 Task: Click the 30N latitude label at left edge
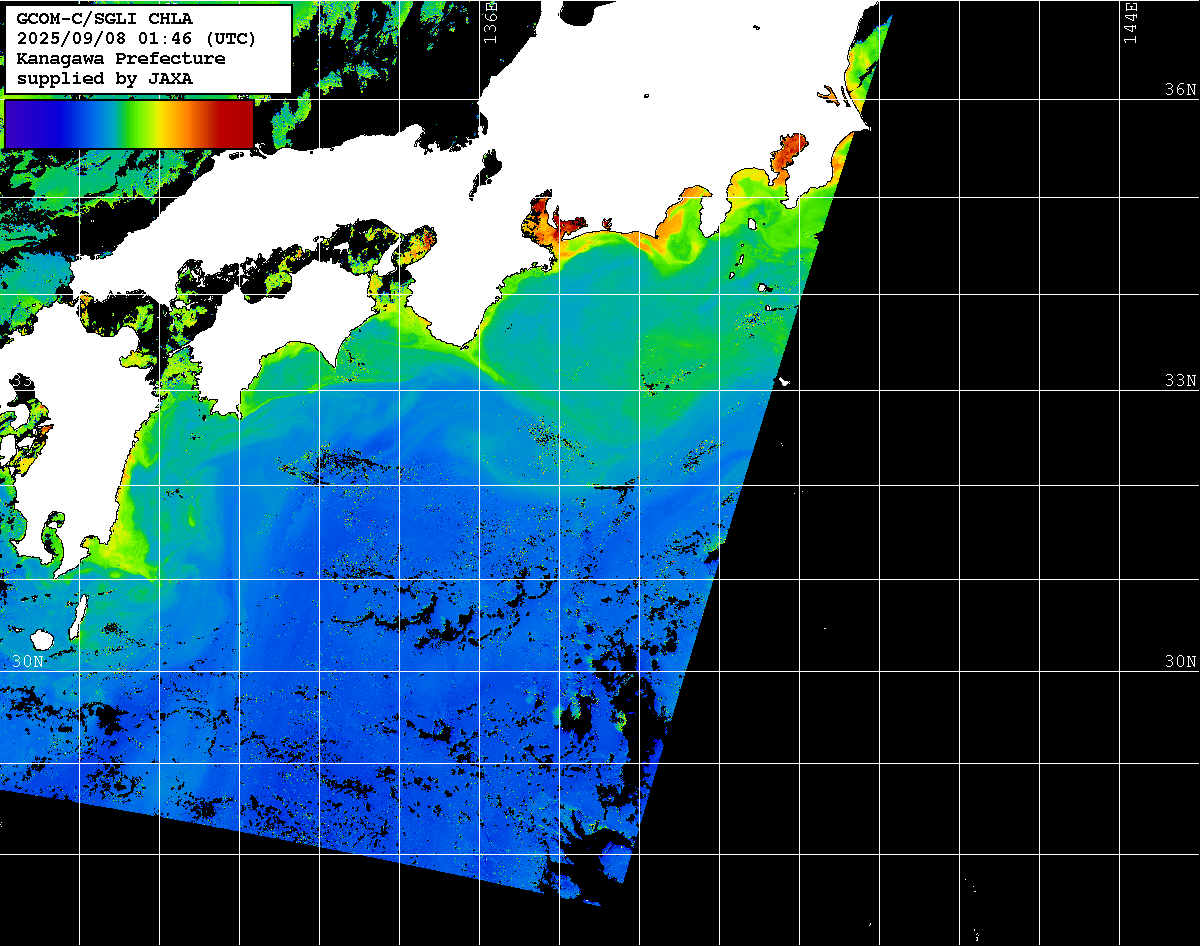(29, 661)
